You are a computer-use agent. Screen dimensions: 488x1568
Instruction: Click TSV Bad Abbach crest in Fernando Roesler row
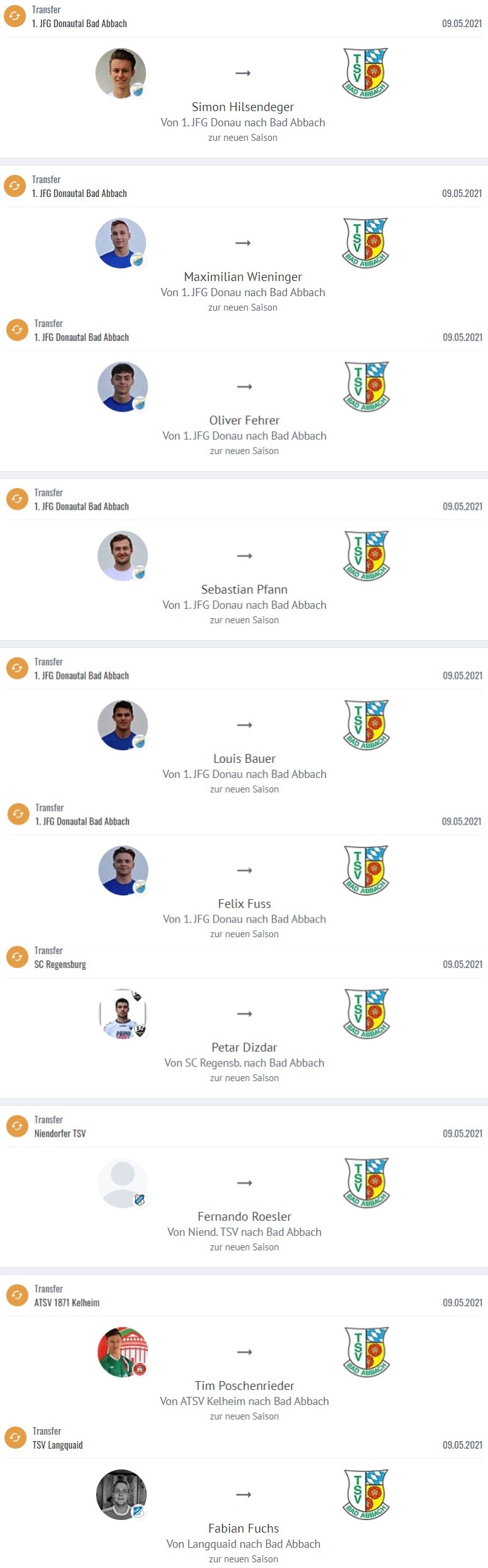coord(367,1183)
